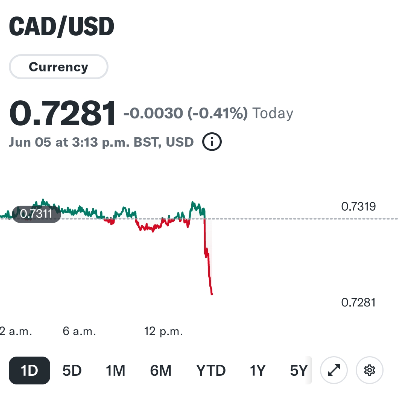Screen dimensions: 410x415
Task: Open chart settings gear
Action: point(369,370)
